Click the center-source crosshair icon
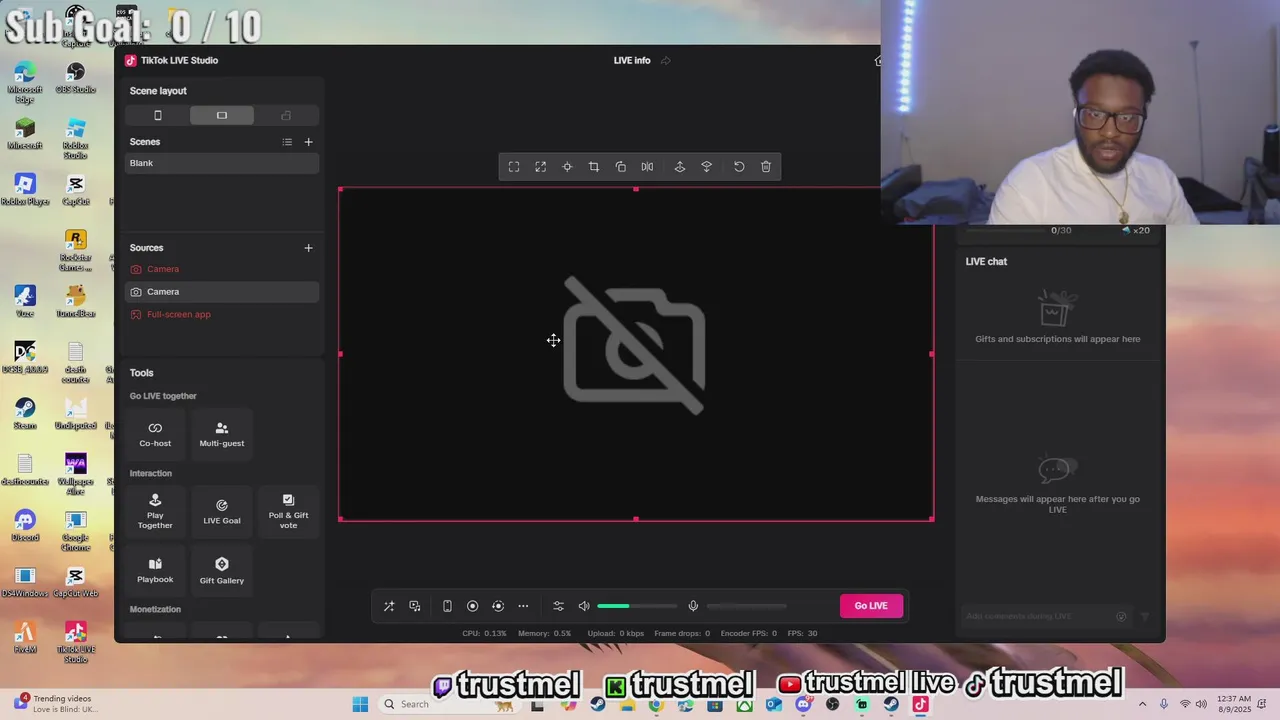The height and width of the screenshot is (720, 1280). (567, 167)
